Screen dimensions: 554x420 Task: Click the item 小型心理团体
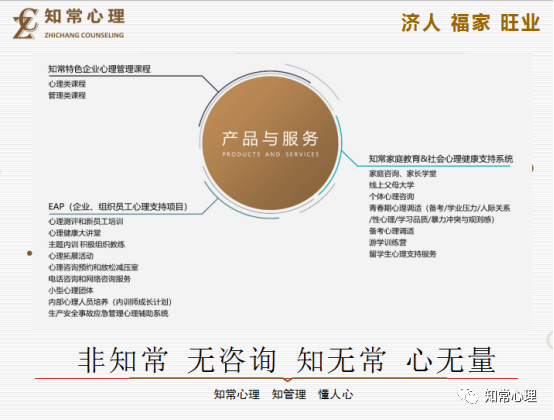(71, 290)
